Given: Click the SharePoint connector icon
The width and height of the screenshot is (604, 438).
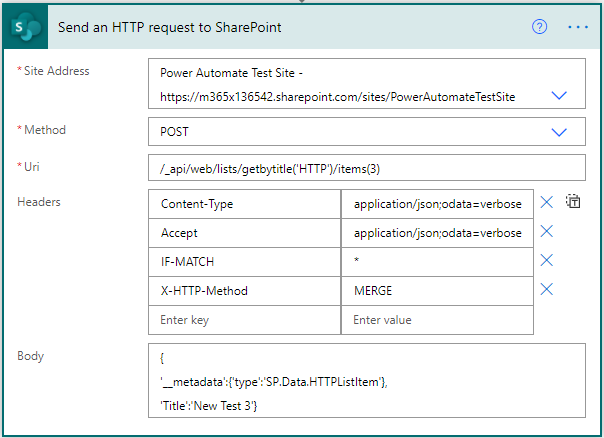Looking at the screenshot, I should click(x=25, y=27).
